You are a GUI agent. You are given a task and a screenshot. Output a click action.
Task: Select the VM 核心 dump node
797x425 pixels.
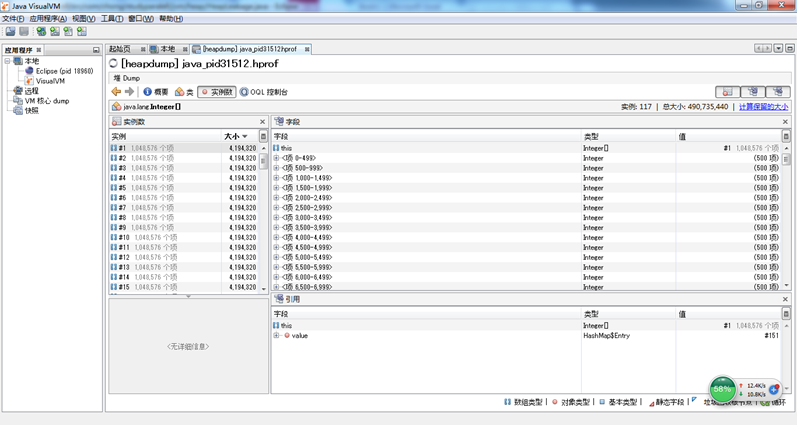[41, 101]
